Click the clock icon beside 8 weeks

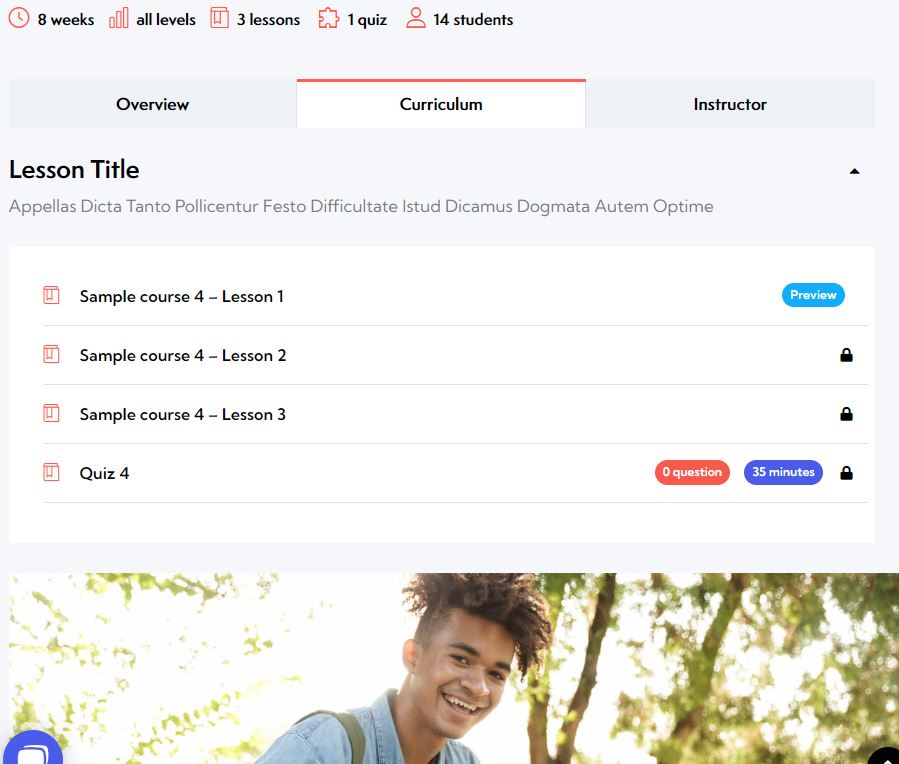(x=18, y=18)
